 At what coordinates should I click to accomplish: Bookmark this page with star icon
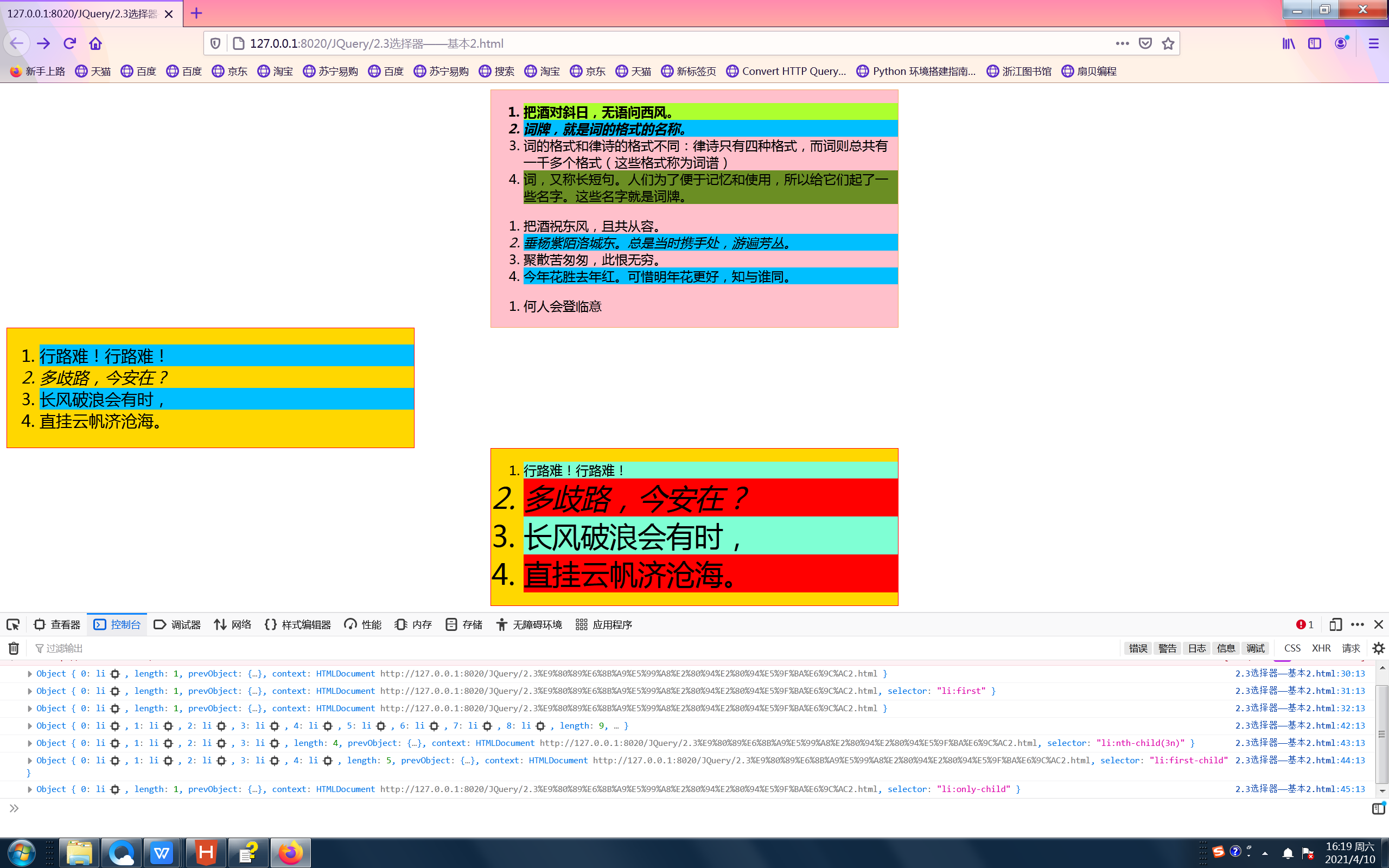tap(1168, 43)
